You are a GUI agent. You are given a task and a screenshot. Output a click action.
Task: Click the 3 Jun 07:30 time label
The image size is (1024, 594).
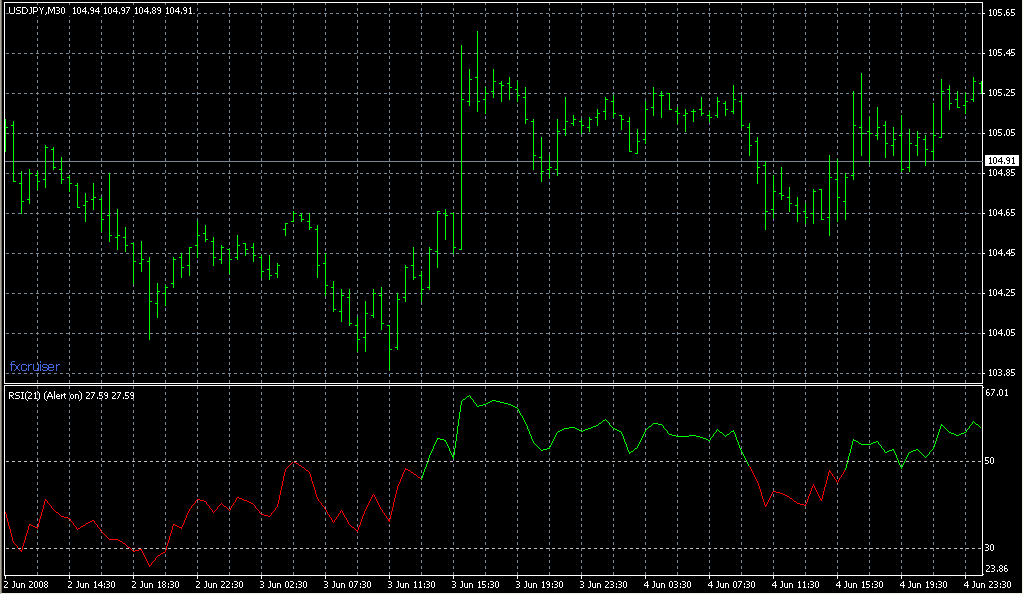point(347,585)
